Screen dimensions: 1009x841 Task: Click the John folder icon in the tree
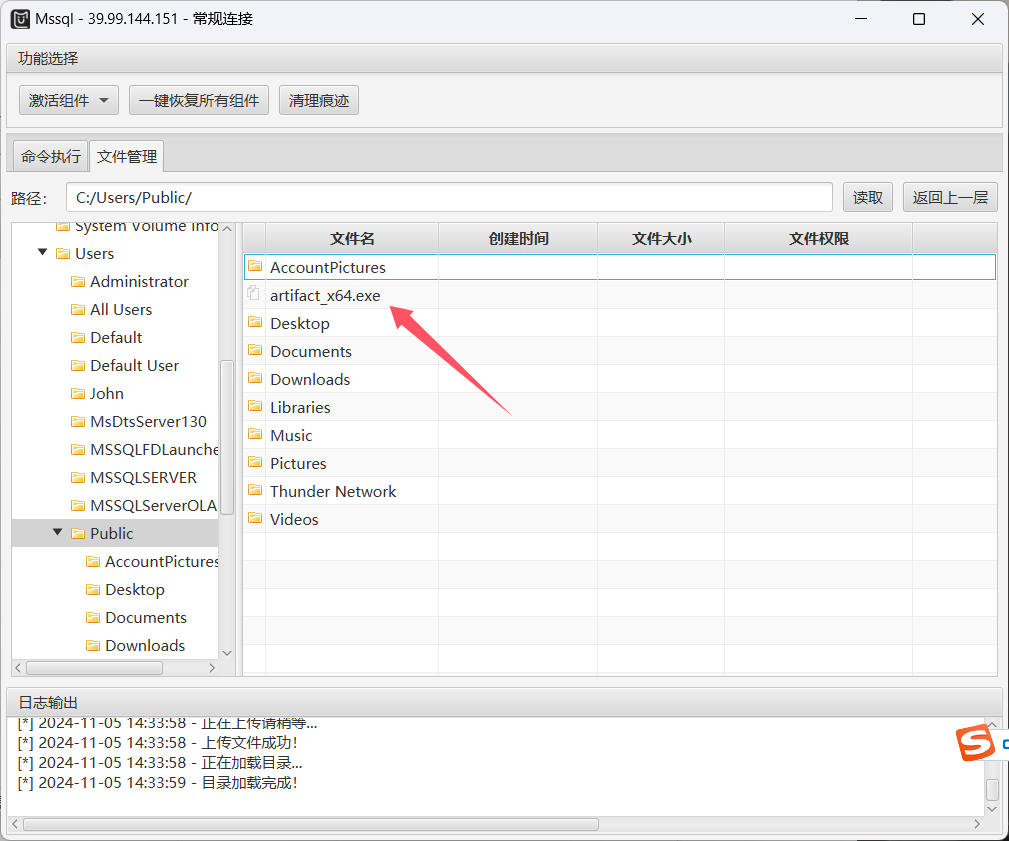point(78,394)
